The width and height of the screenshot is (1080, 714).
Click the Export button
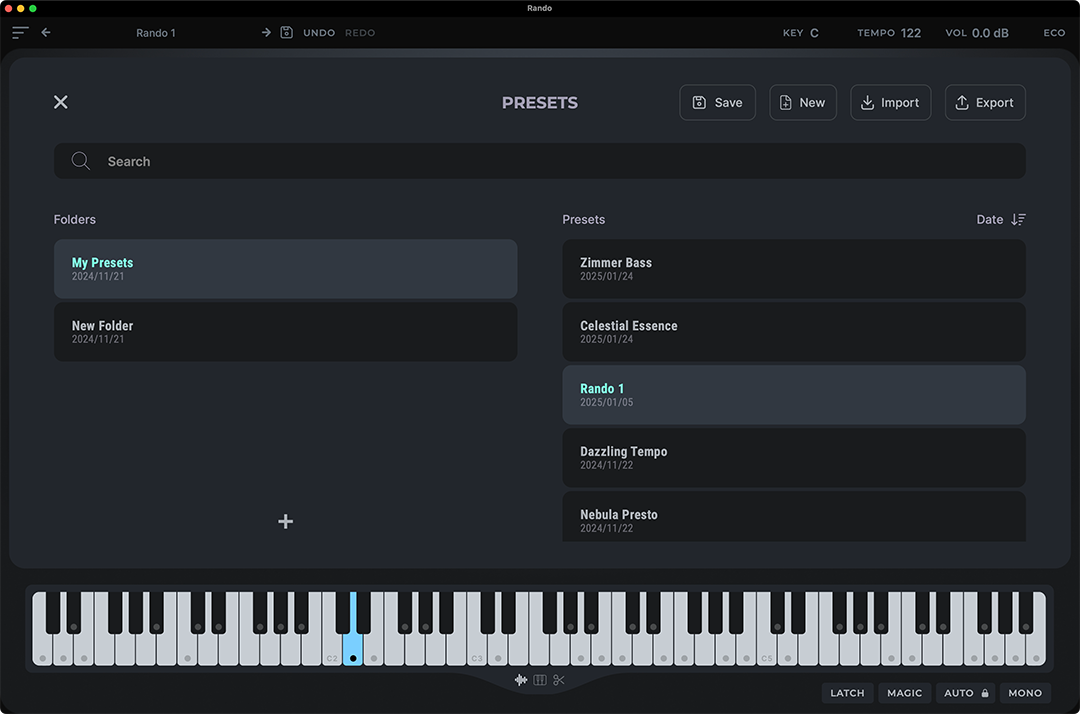(985, 102)
